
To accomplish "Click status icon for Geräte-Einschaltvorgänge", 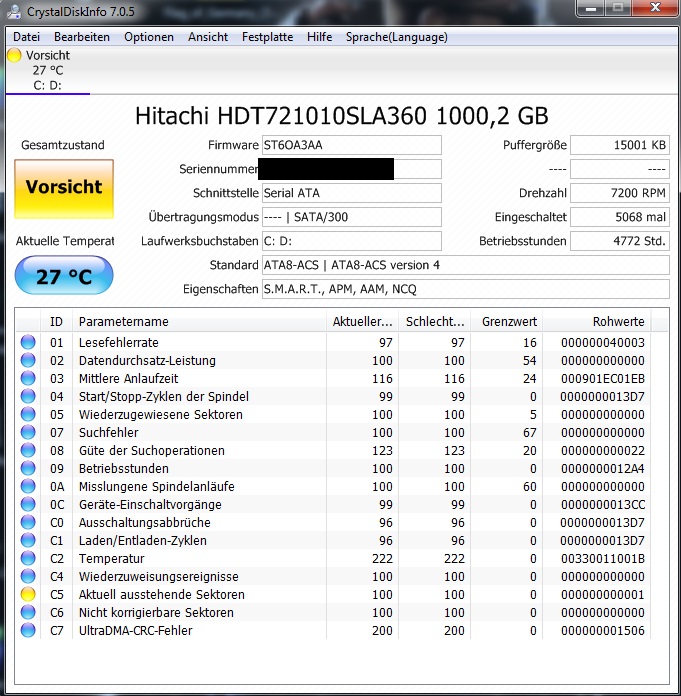I will click(x=28, y=504).
